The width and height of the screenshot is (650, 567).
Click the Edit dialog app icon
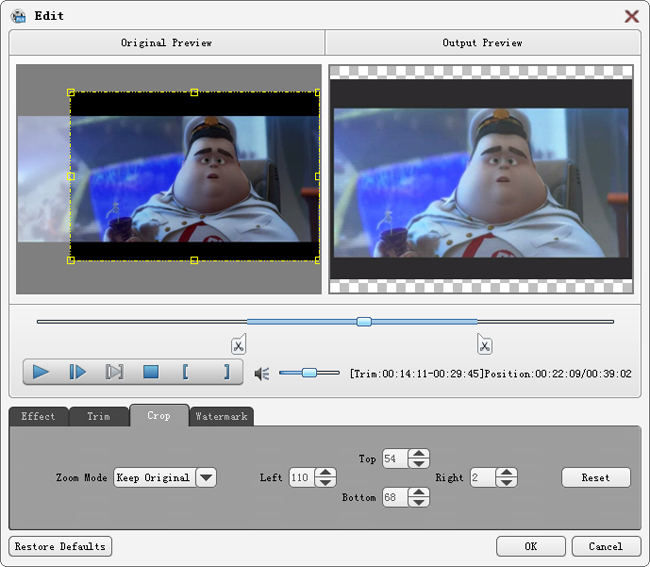(x=19, y=16)
